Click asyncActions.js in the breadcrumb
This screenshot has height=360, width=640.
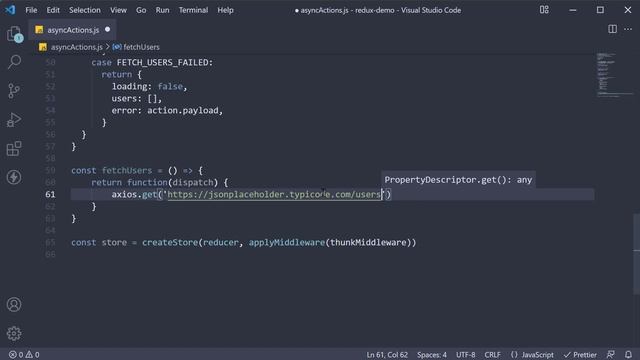[x=76, y=47]
